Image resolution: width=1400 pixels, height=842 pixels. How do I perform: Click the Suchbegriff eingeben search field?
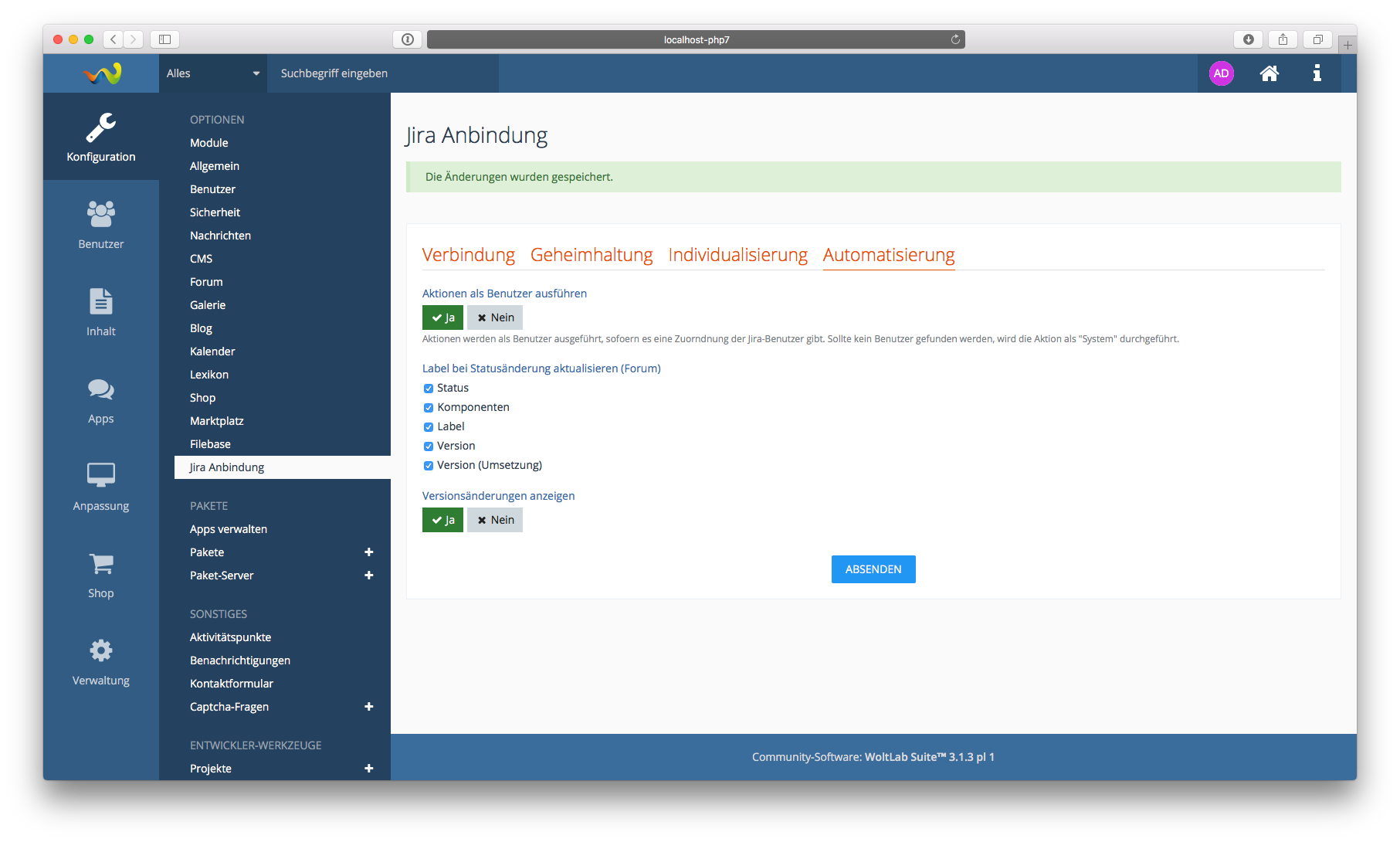click(x=382, y=73)
